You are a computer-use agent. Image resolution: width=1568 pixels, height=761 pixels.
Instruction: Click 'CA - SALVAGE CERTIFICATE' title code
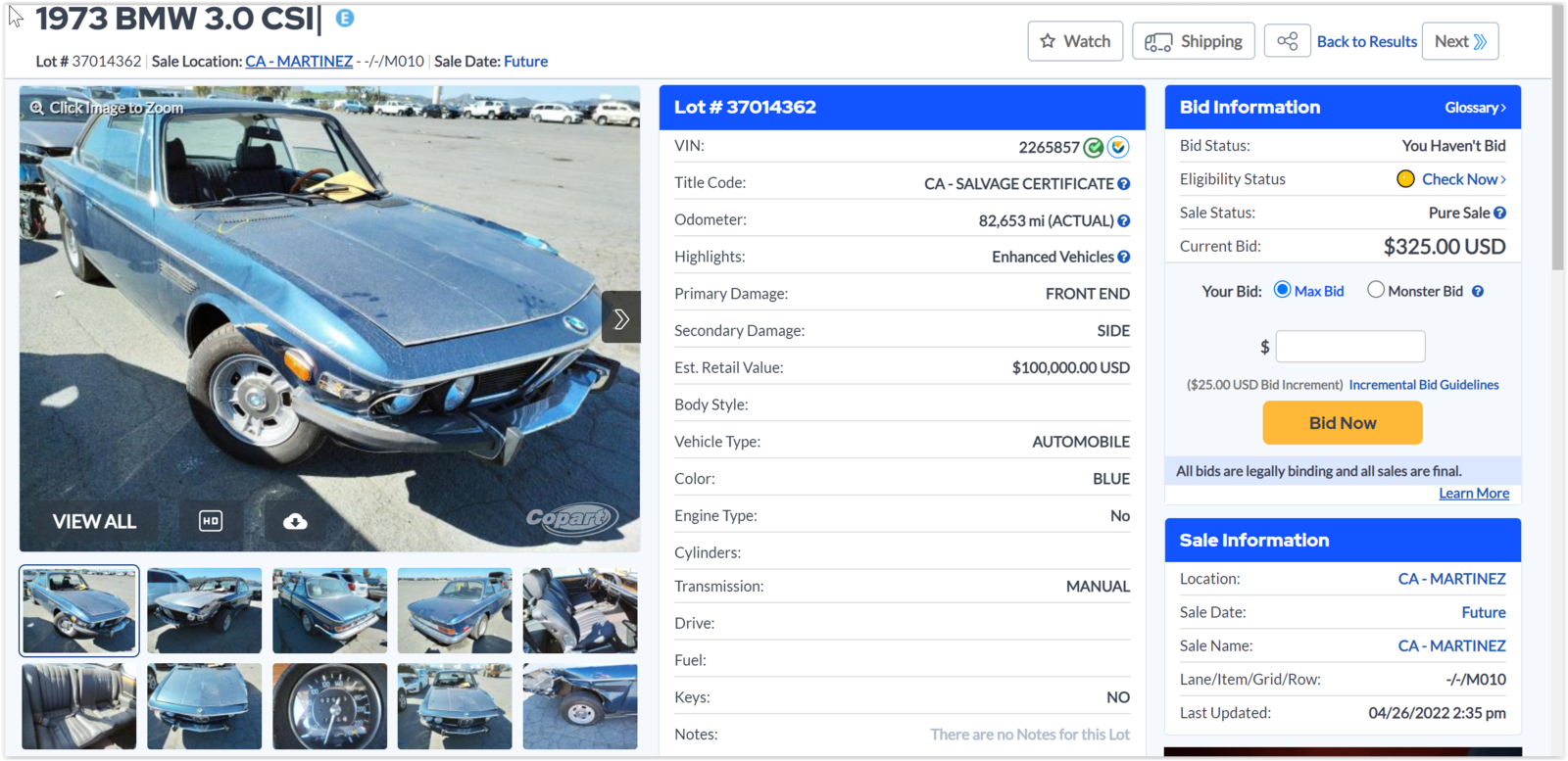(x=1018, y=184)
